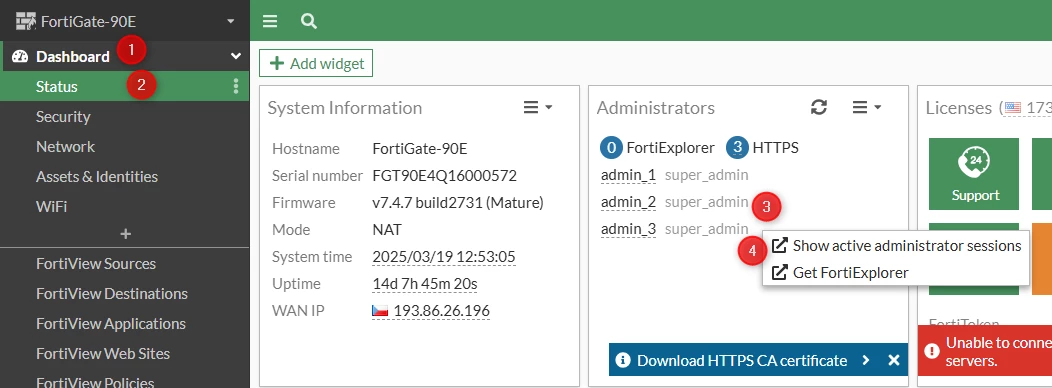Click the info icon on certificate banner
The image size is (1052, 388).
pos(623,360)
